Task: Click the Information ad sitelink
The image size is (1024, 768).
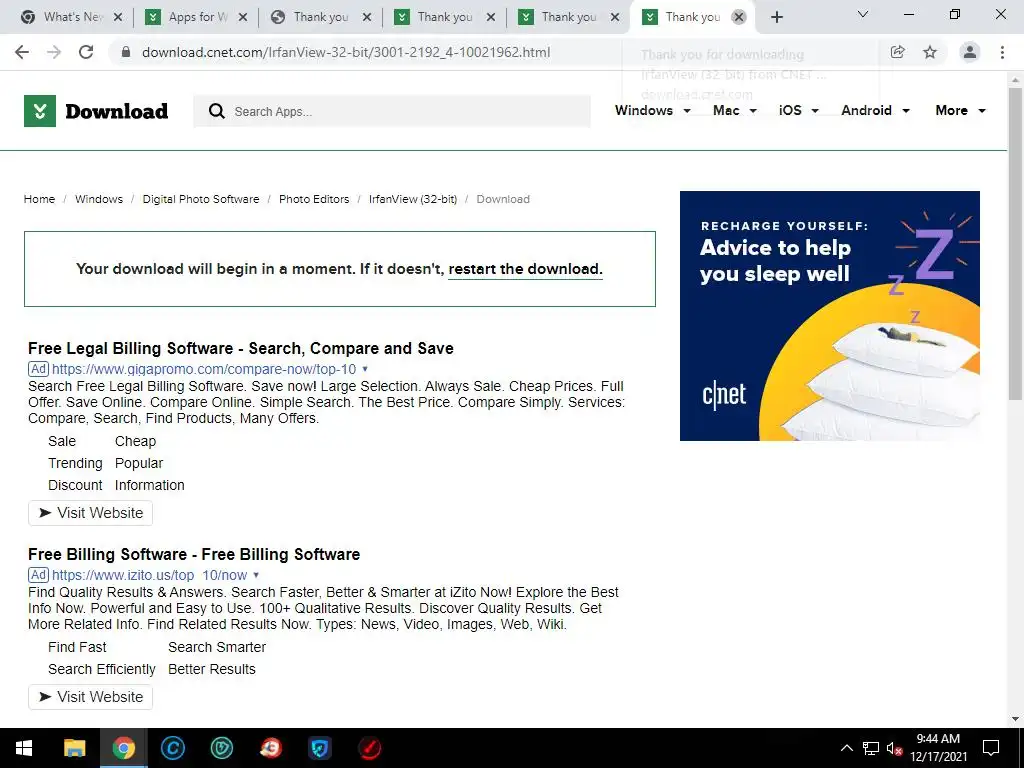Action: 150,485
